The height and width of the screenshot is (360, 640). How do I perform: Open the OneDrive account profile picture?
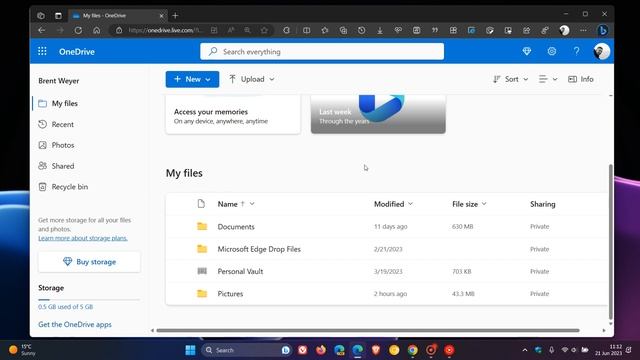coord(601,51)
